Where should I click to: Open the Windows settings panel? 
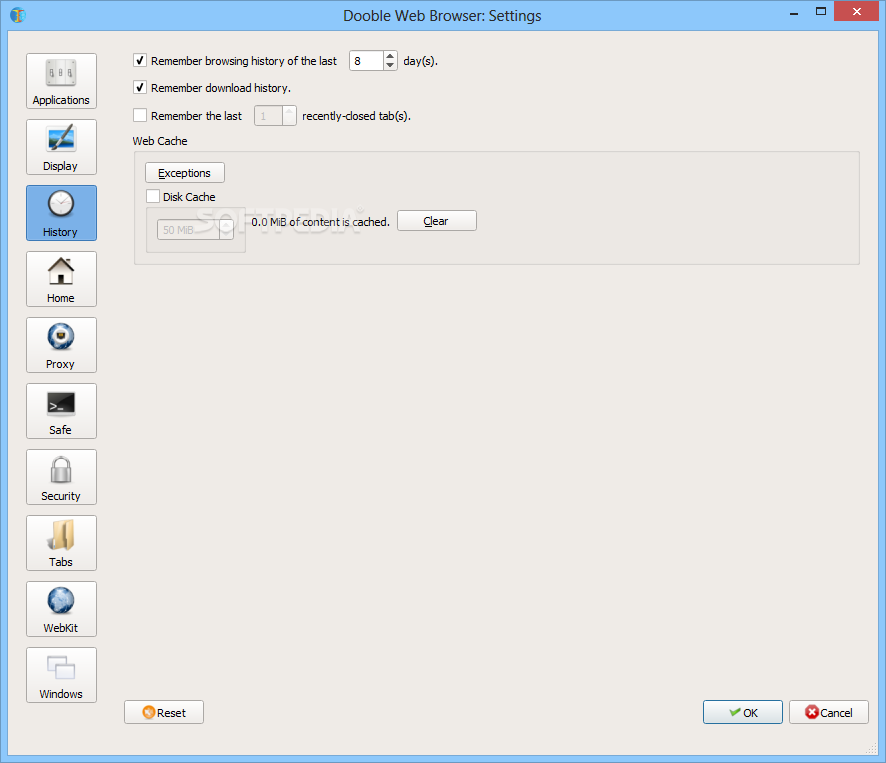point(61,675)
